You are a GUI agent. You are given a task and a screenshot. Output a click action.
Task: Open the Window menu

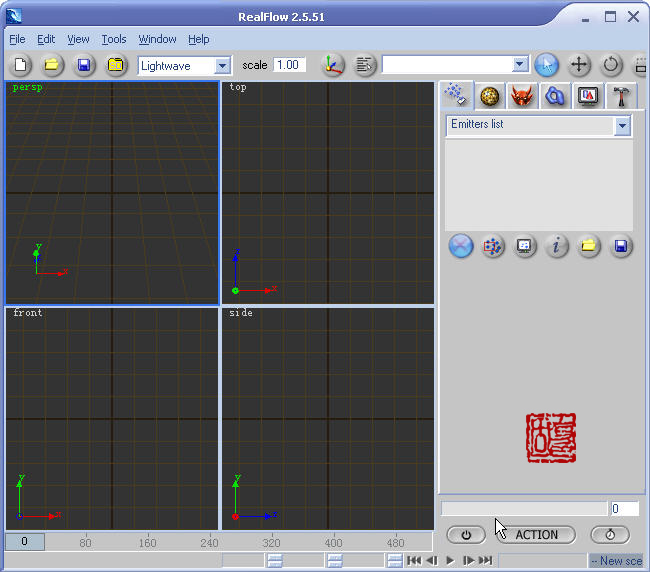[x=157, y=39]
